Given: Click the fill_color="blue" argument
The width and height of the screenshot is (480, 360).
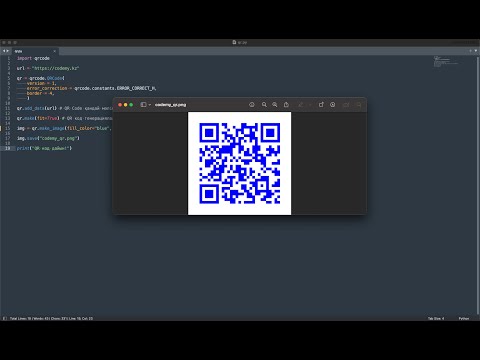Looking at the screenshot, I should [89, 128].
